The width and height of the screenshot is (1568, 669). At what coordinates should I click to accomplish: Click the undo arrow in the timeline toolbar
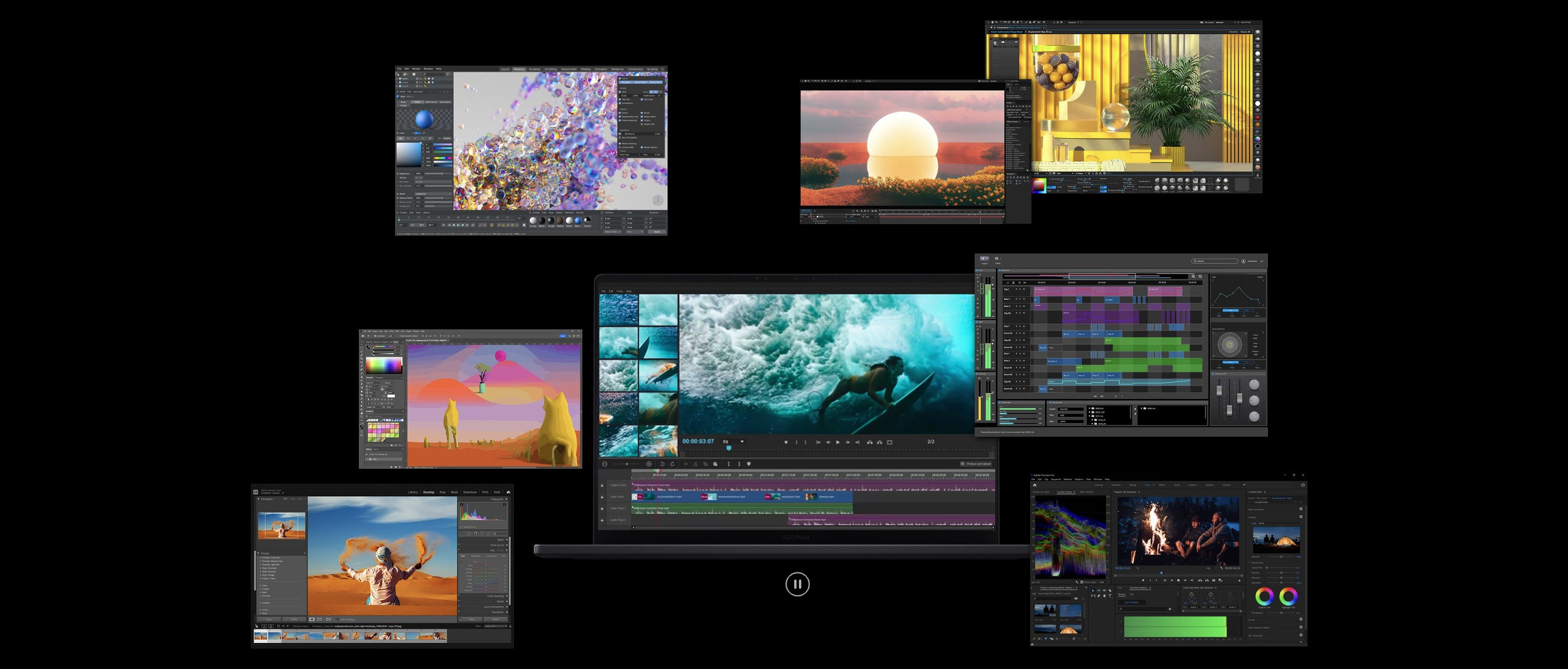pyautogui.click(x=662, y=464)
